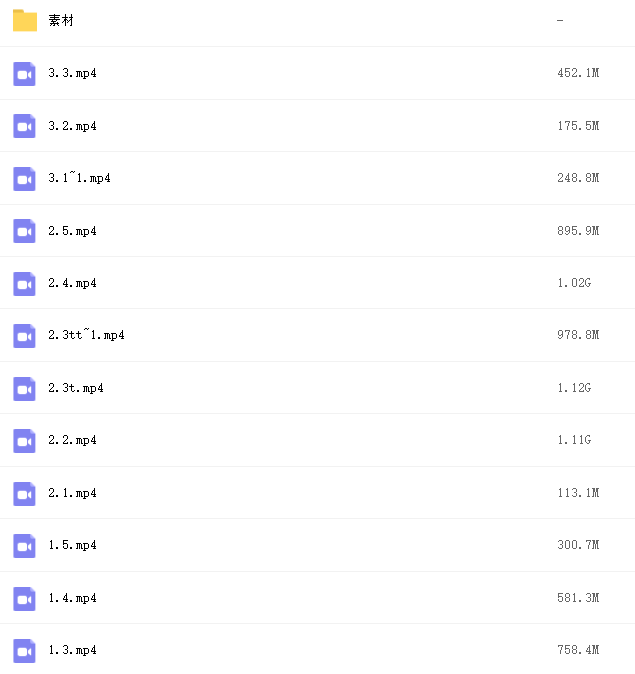Open the file named 3.2.mp4
This screenshot has width=635, height=674.
(72, 126)
